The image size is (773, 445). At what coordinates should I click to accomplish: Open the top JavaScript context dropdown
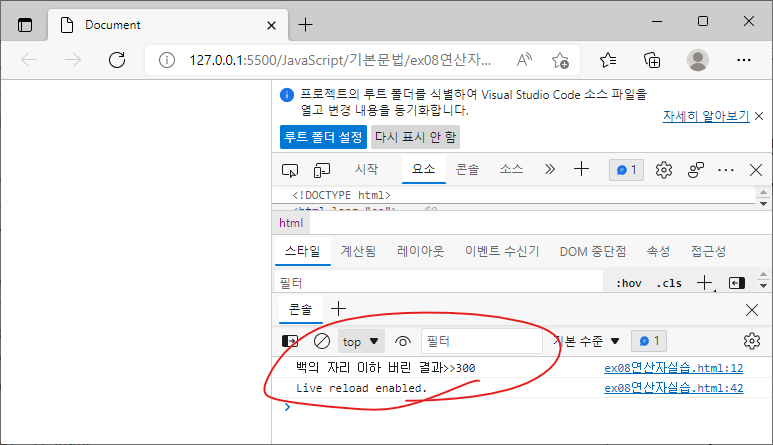coord(360,341)
